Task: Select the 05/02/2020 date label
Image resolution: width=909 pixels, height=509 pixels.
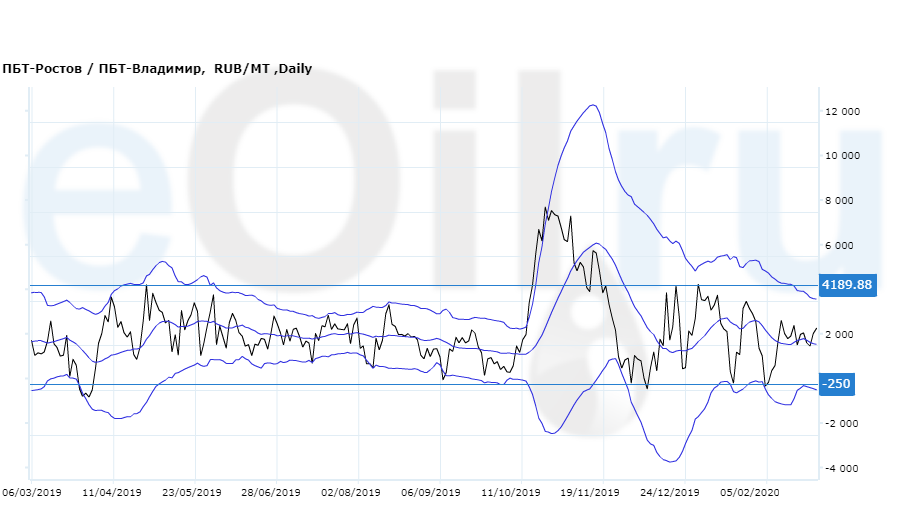Action: tap(750, 492)
